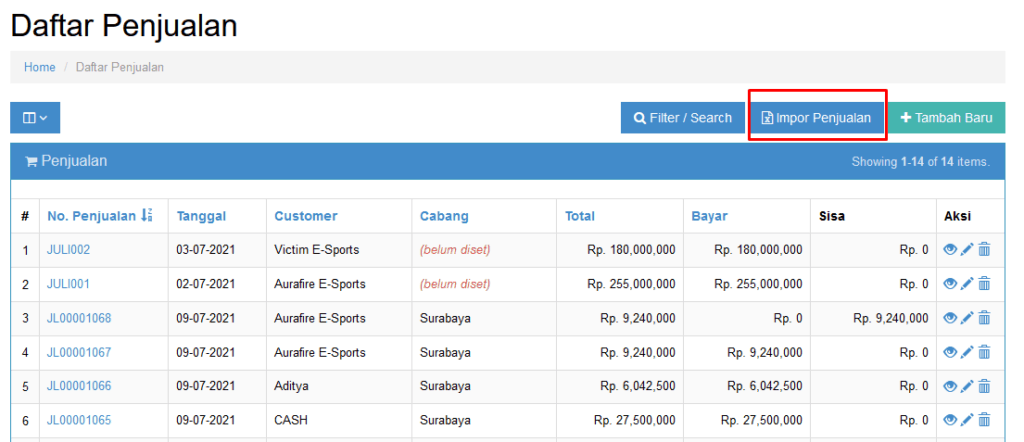Edit the Aditya sale with the pencil icon

pyautogui.click(x=967, y=386)
